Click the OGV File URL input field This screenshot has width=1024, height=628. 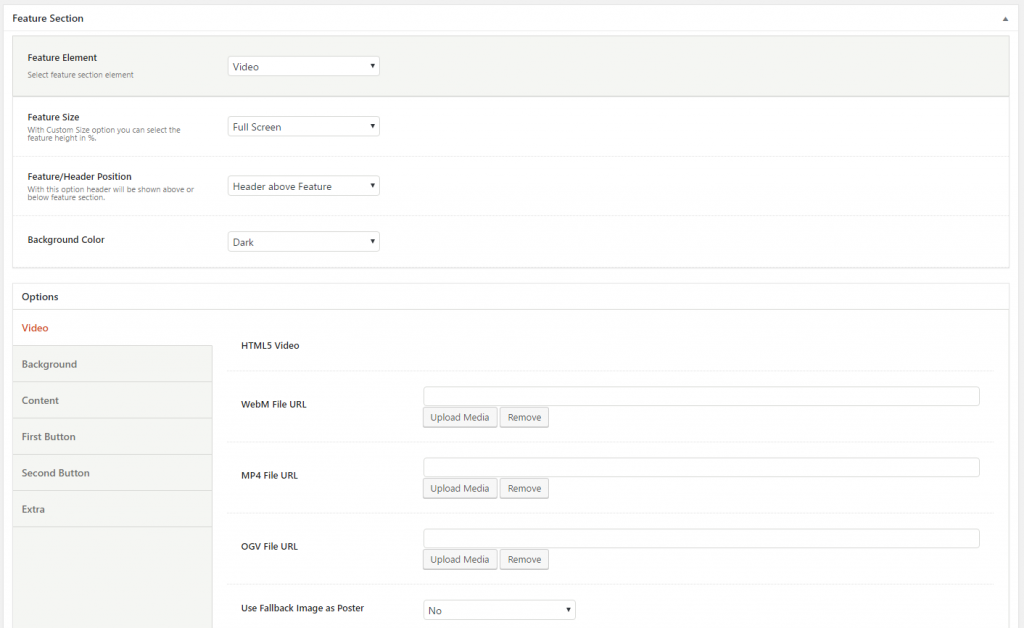701,538
